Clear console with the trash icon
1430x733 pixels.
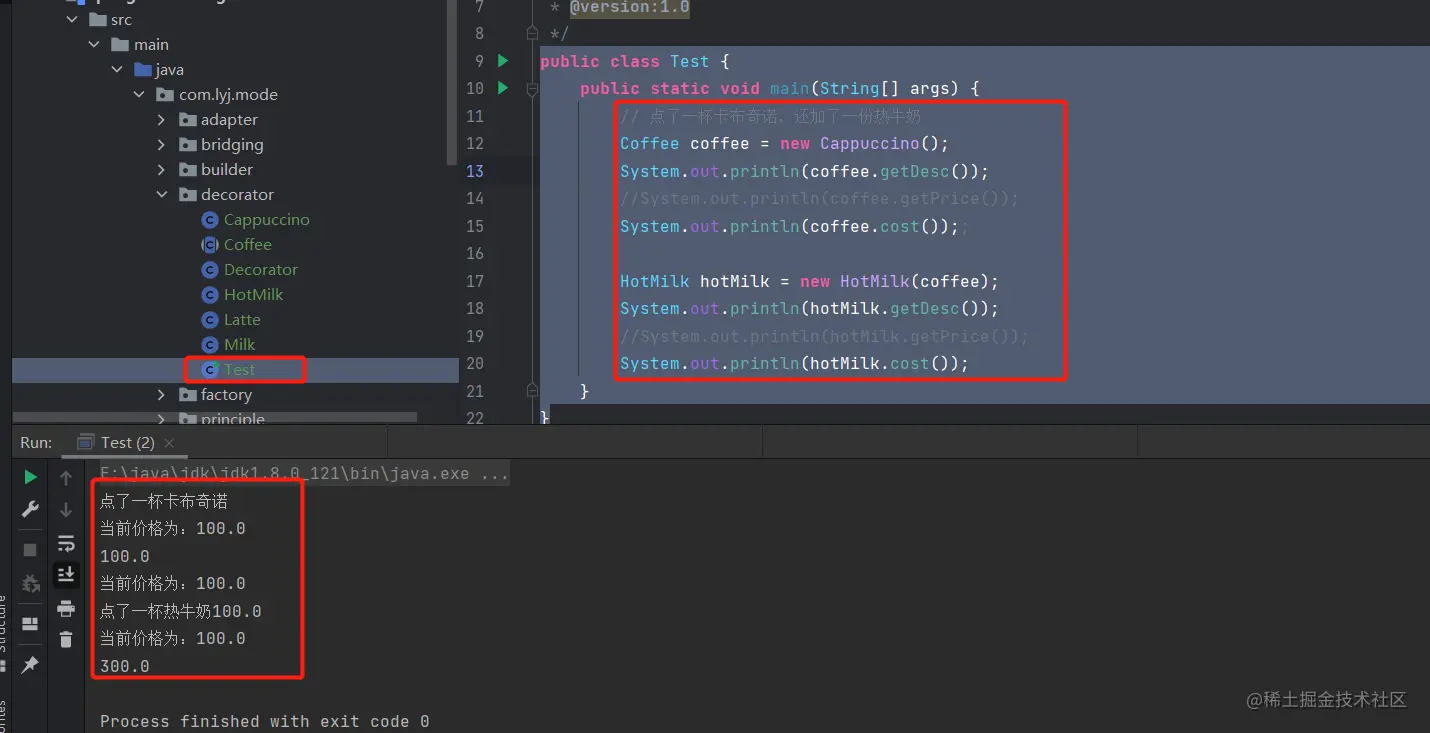[66, 639]
